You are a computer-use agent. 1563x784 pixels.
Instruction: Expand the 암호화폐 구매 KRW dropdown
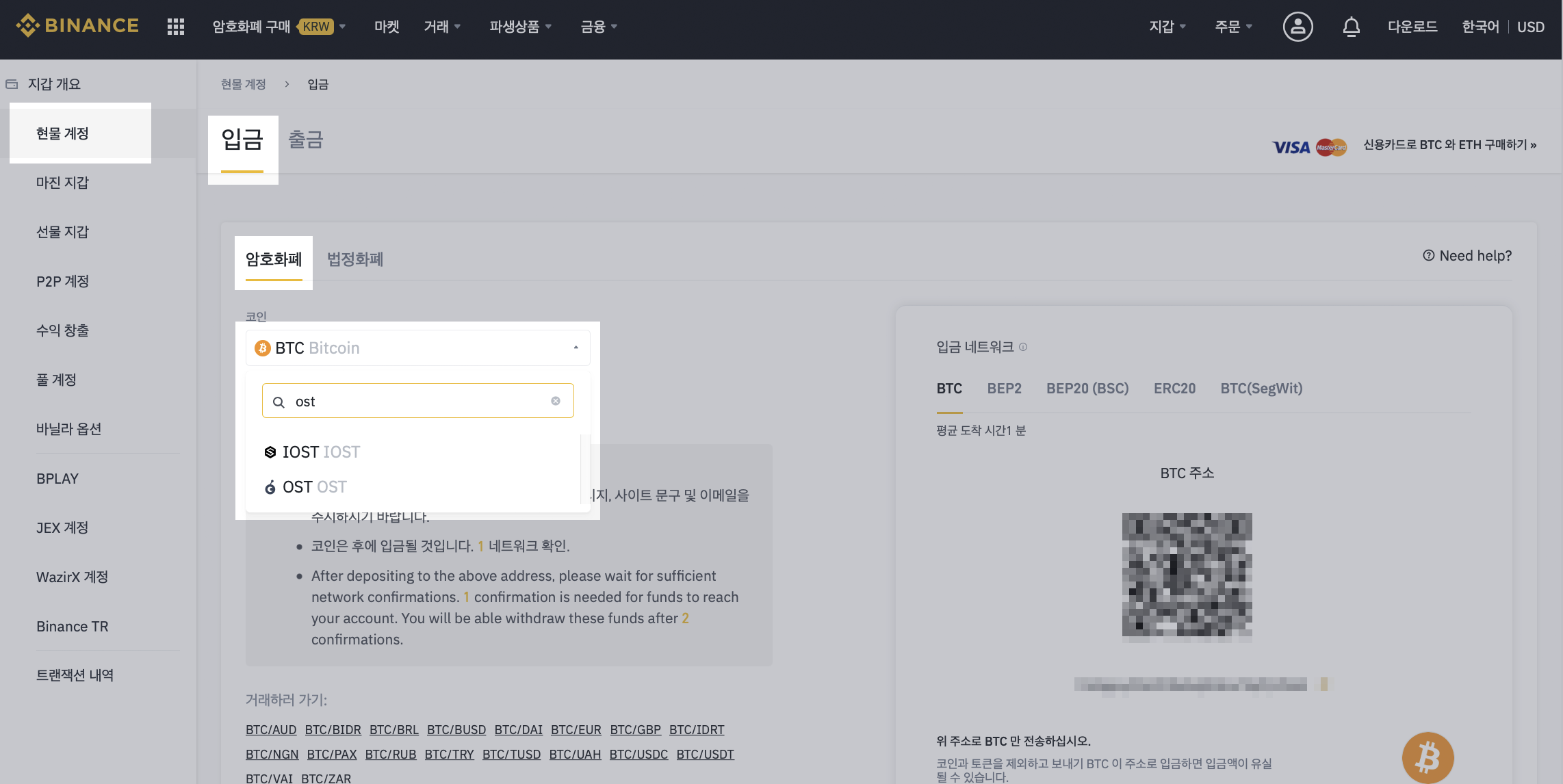pos(279,27)
